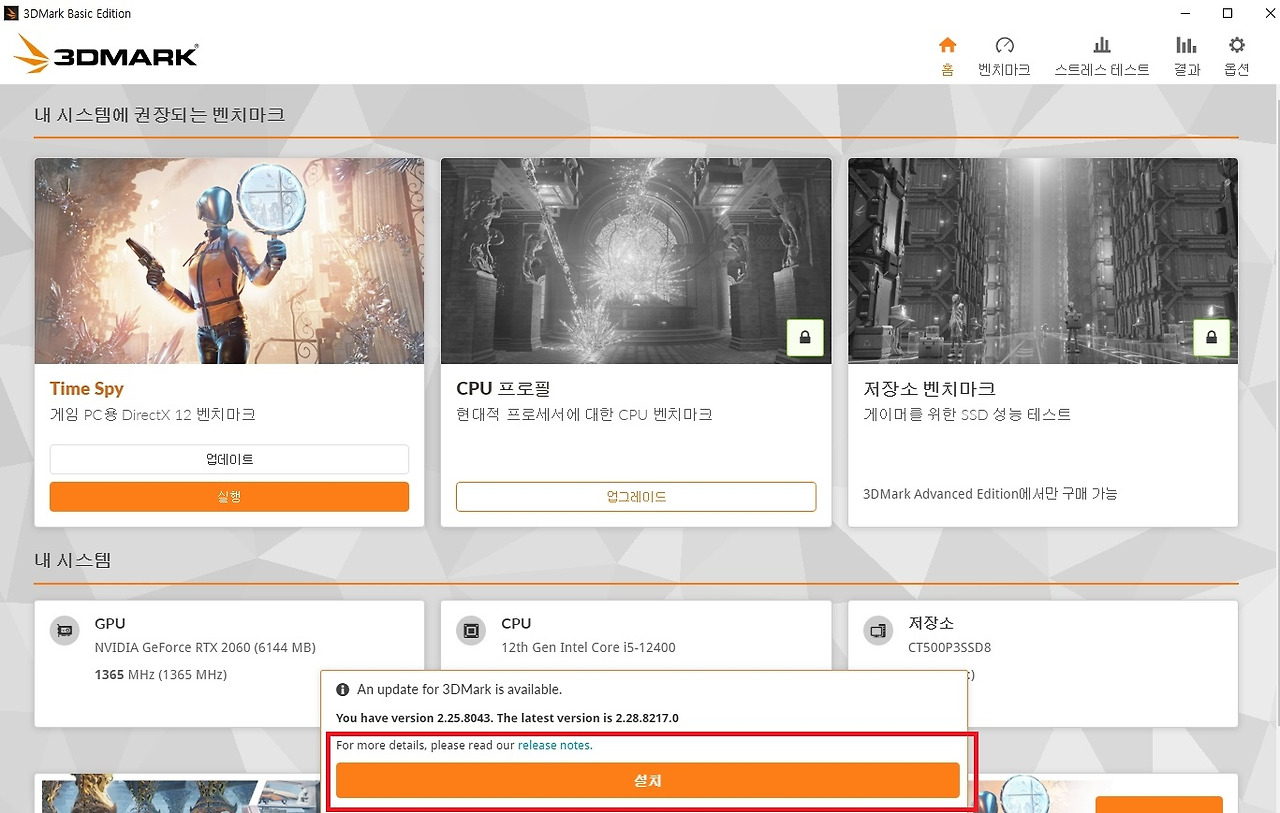Click the lock icon on 저장소 벤치마크 card
1280x813 pixels.
pos(1211,338)
